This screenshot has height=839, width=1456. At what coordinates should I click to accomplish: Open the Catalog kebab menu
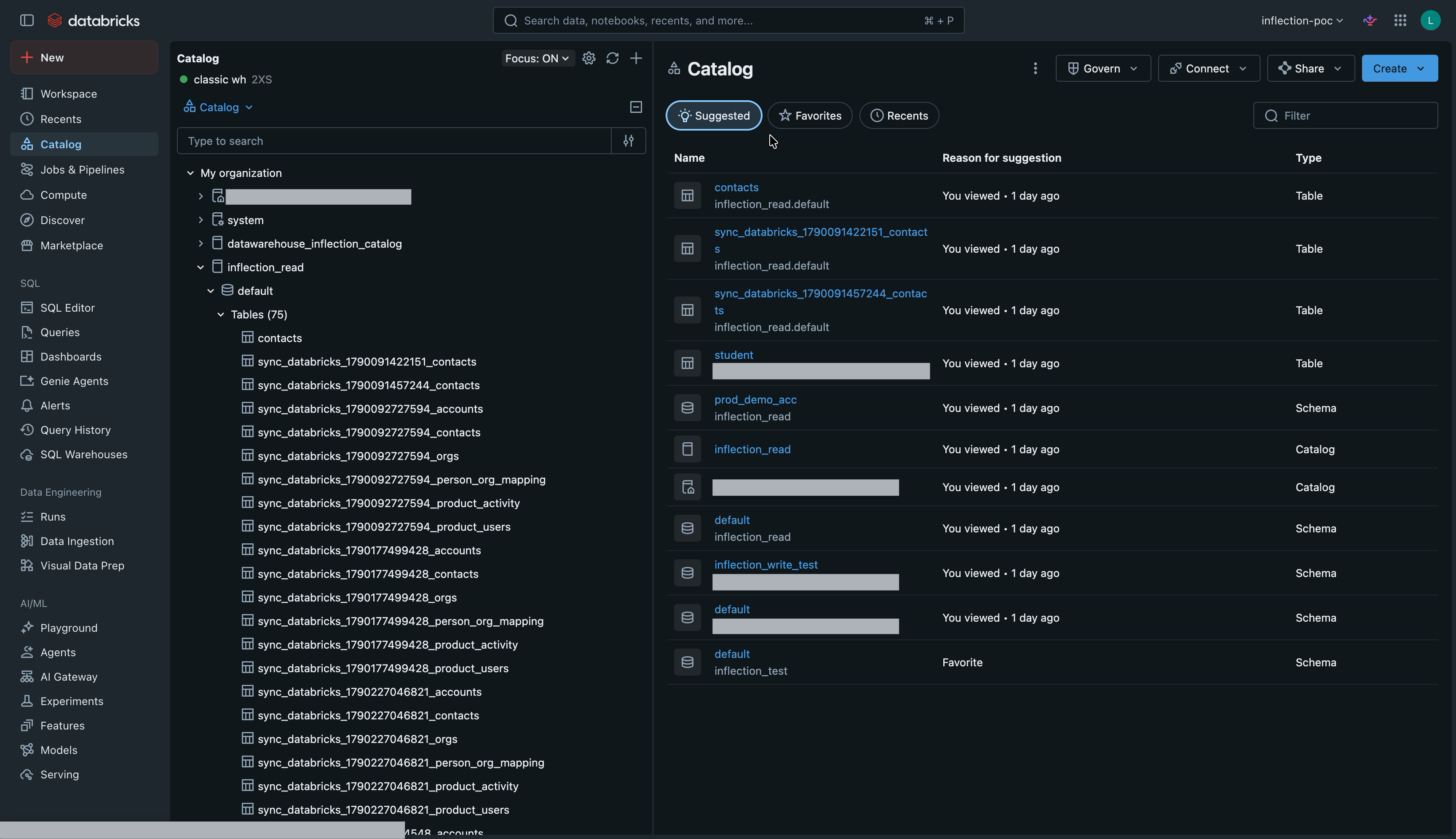point(1035,69)
